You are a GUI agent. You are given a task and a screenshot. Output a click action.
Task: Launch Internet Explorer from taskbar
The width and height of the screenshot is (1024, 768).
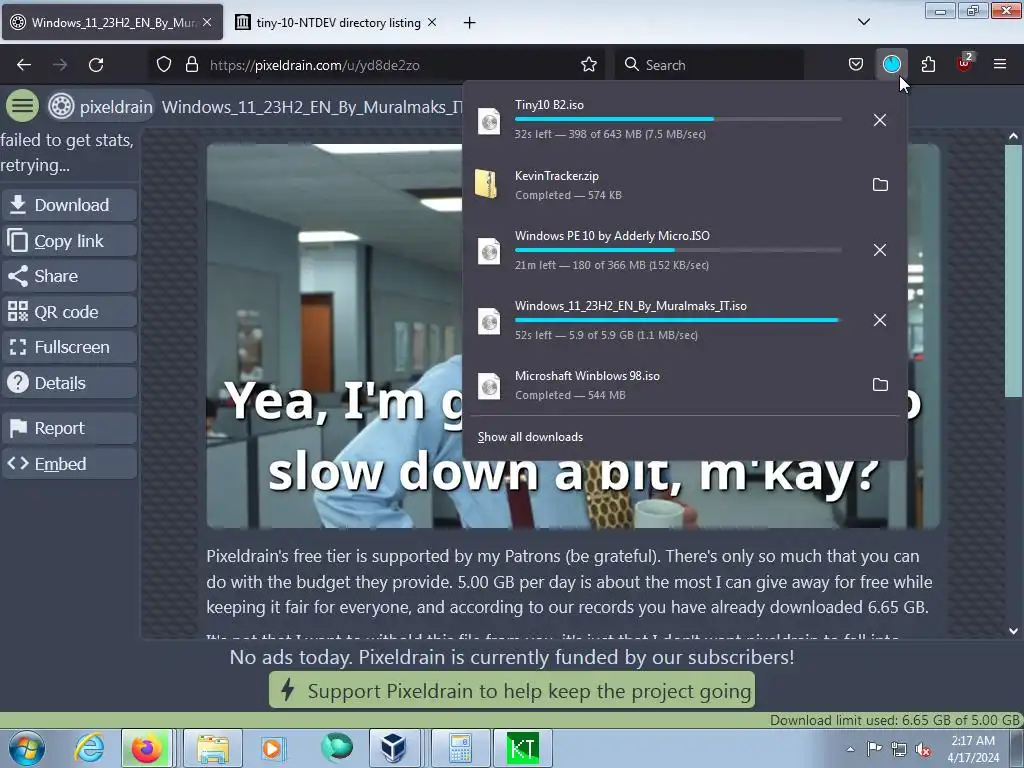(89, 748)
